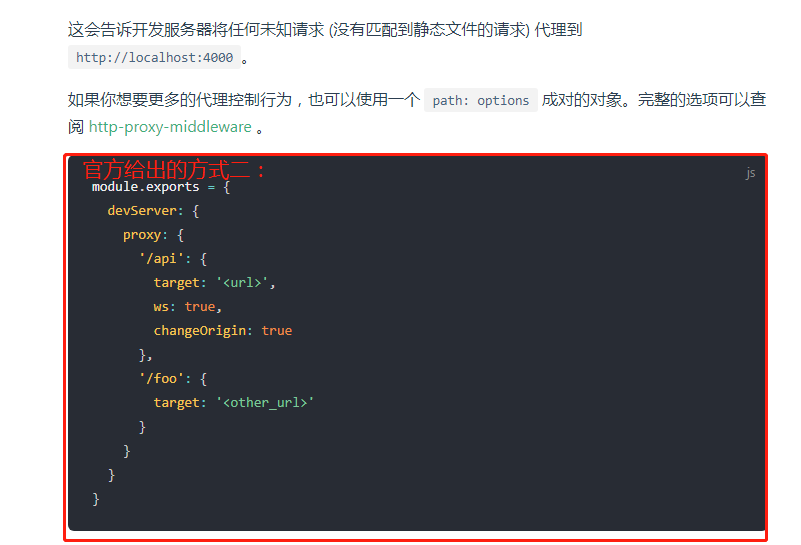
Task: Click the '/foo' key in the code
Action: pyautogui.click(x=161, y=378)
